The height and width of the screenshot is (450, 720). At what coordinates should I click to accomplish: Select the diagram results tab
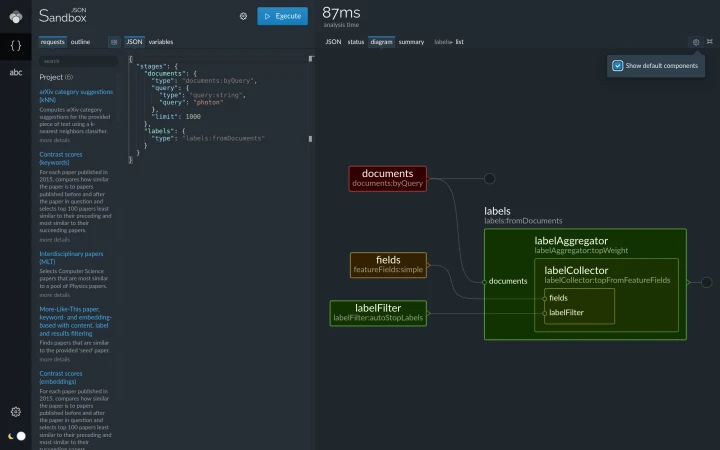(x=381, y=42)
